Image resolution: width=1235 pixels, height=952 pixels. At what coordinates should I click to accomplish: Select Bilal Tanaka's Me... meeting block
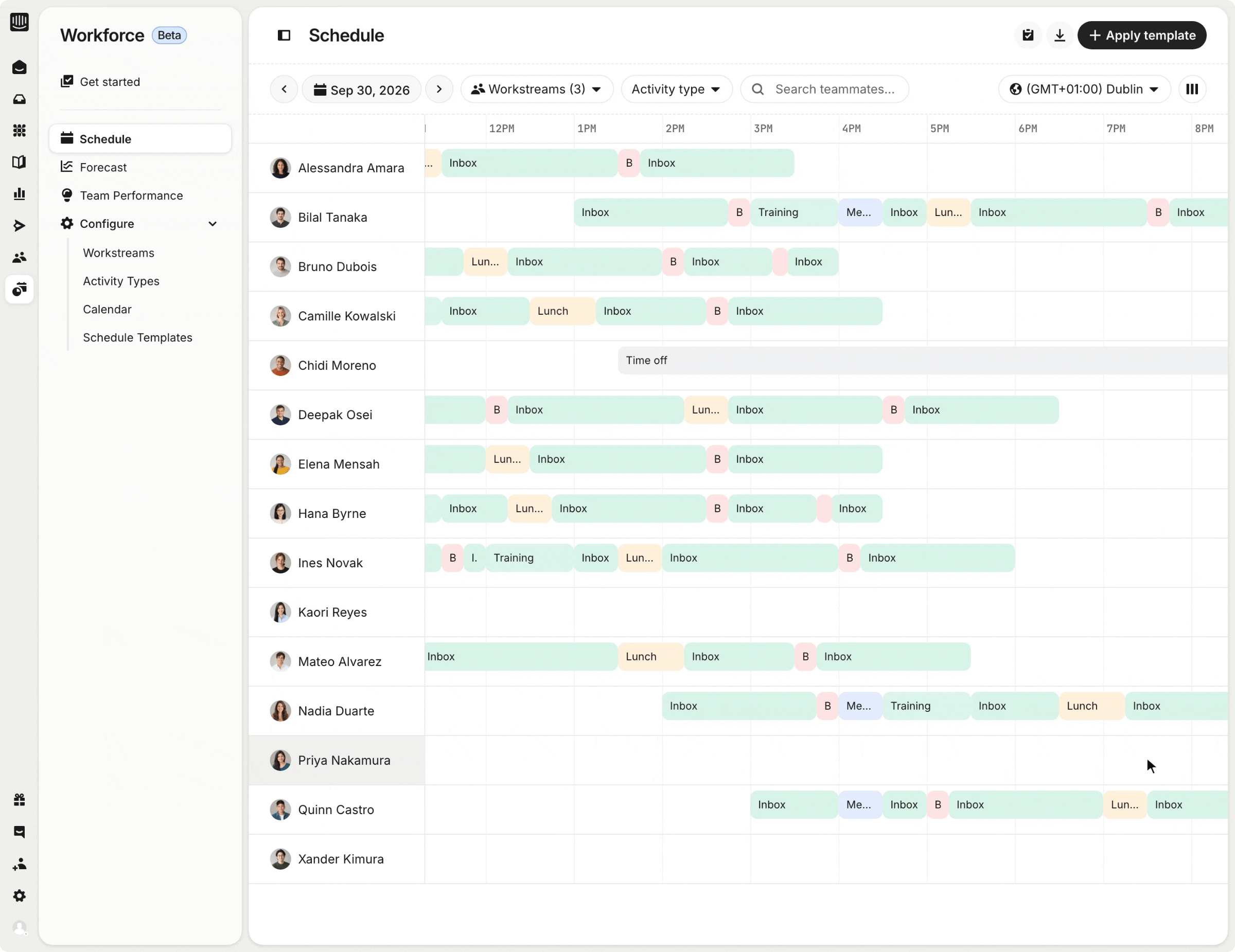pos(860,212)
